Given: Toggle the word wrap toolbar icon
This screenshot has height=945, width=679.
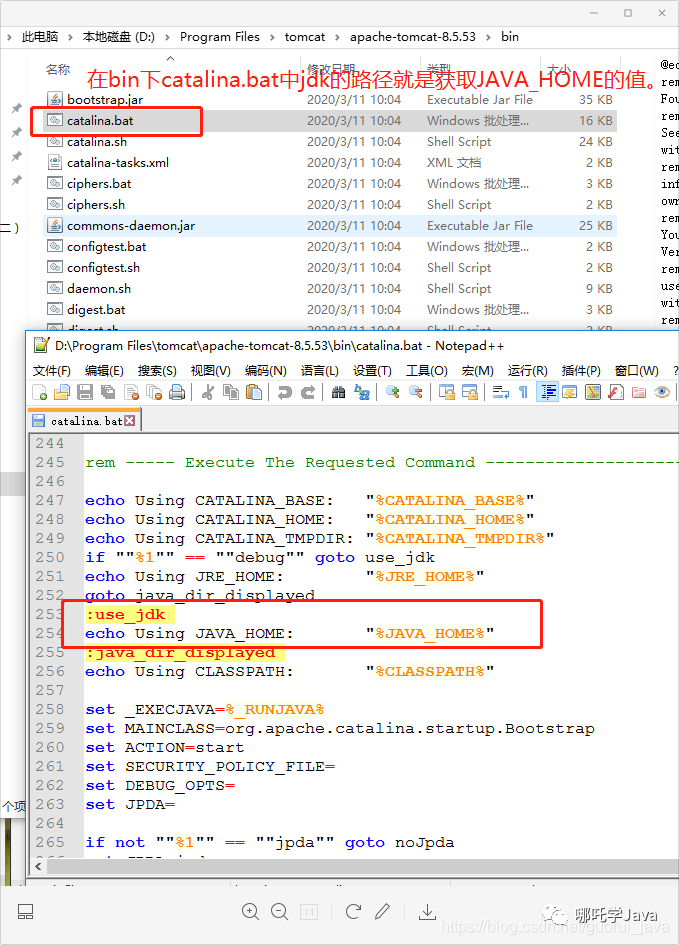Looking at the screenshot, I should point(501,392).
